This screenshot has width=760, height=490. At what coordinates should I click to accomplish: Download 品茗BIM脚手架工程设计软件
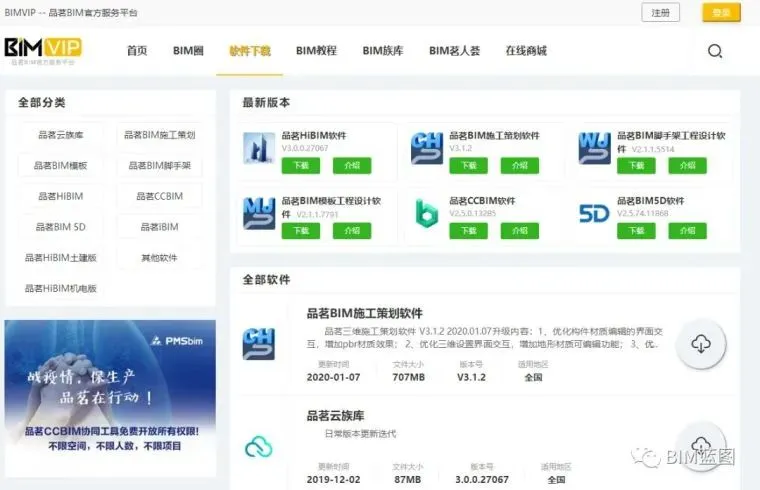636,165
